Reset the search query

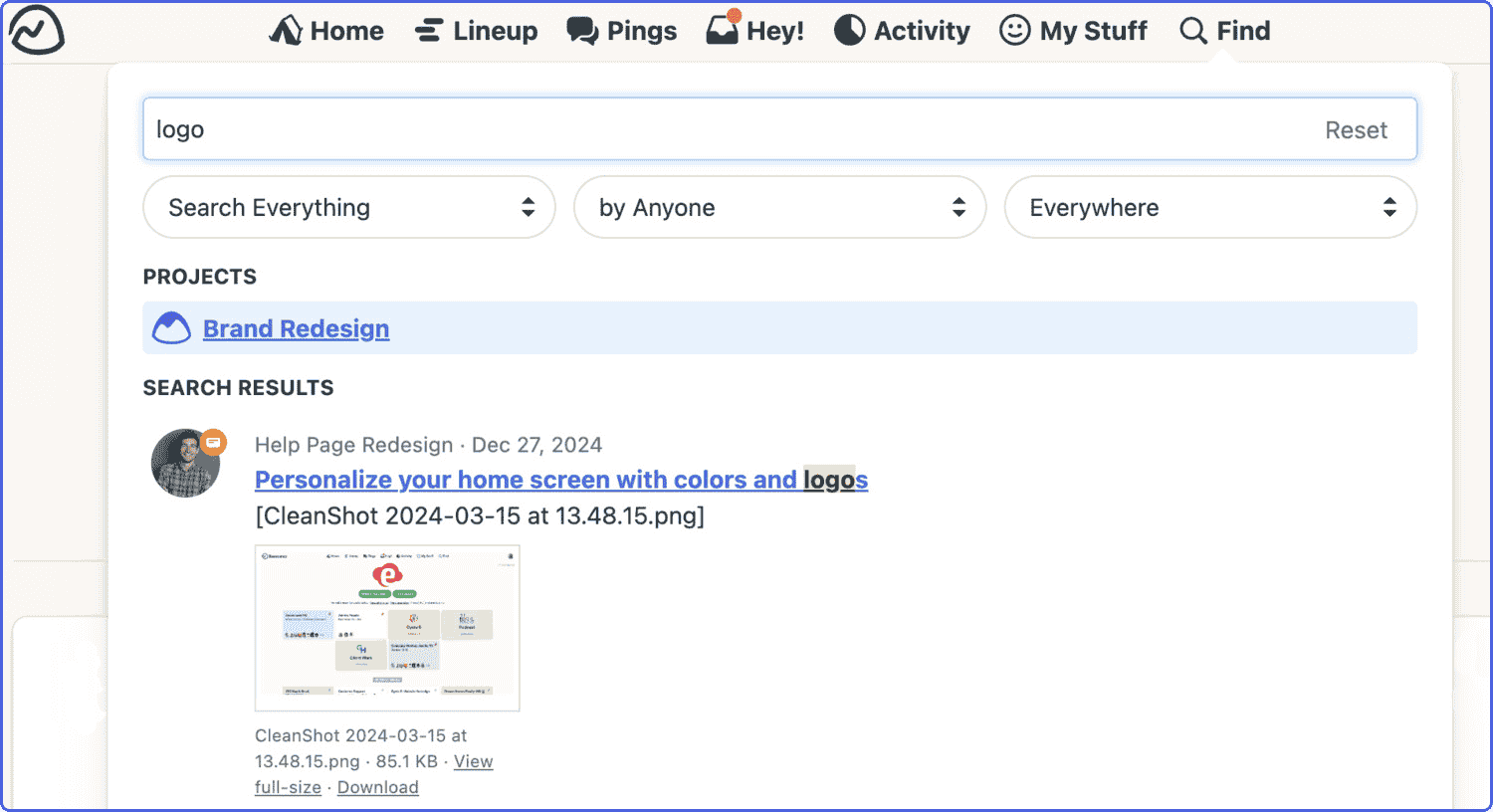coord(1356,130)
